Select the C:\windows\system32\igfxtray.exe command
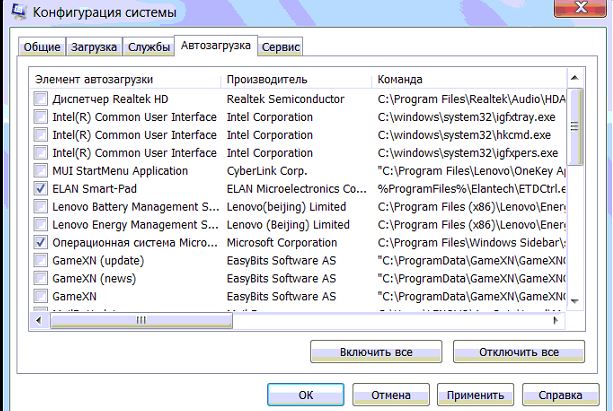The width and height of the screenshot is (613, 411). click(x=466, y=117)
